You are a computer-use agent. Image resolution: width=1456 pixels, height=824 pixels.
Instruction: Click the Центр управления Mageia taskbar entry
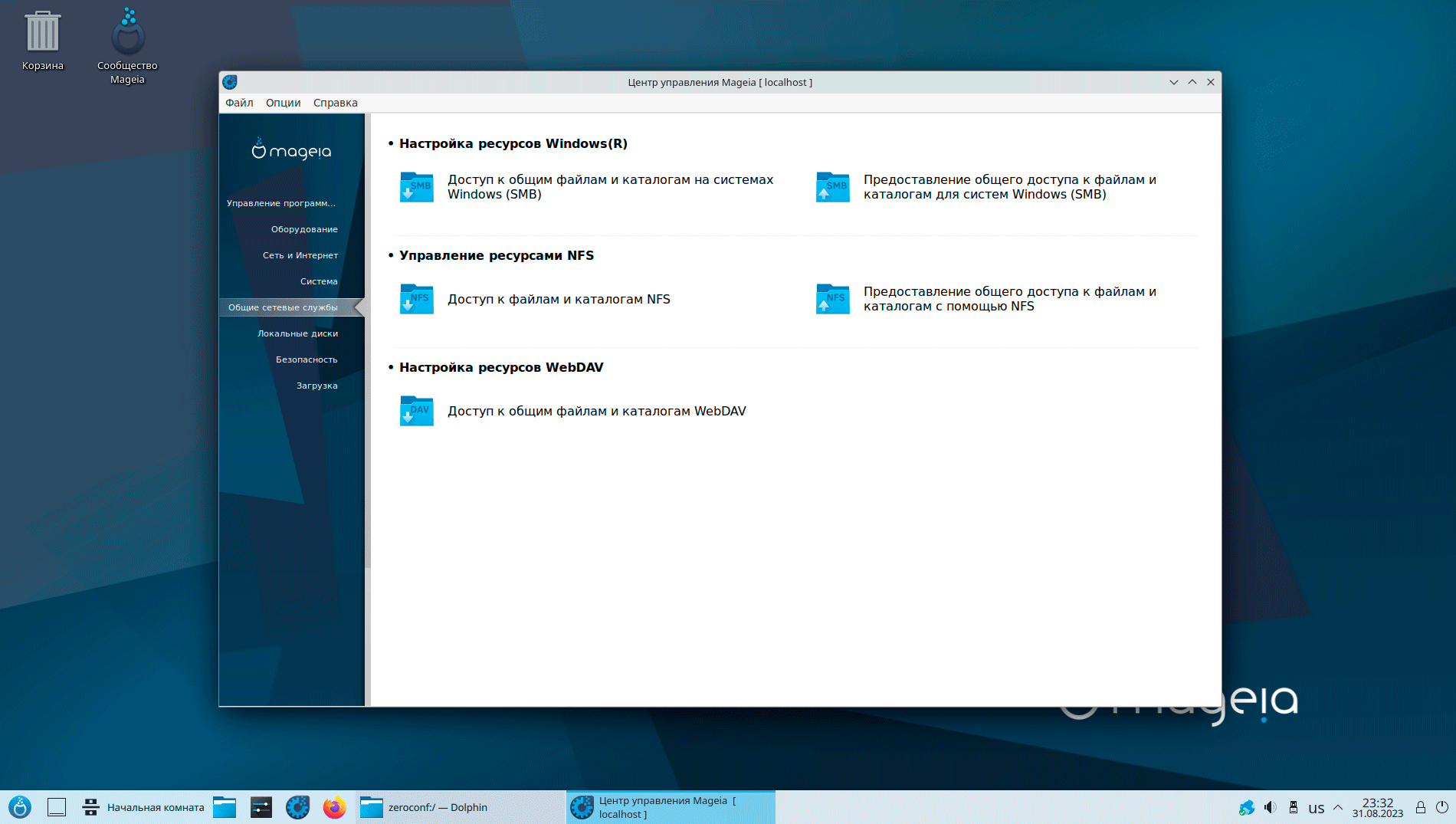[671, 807]
